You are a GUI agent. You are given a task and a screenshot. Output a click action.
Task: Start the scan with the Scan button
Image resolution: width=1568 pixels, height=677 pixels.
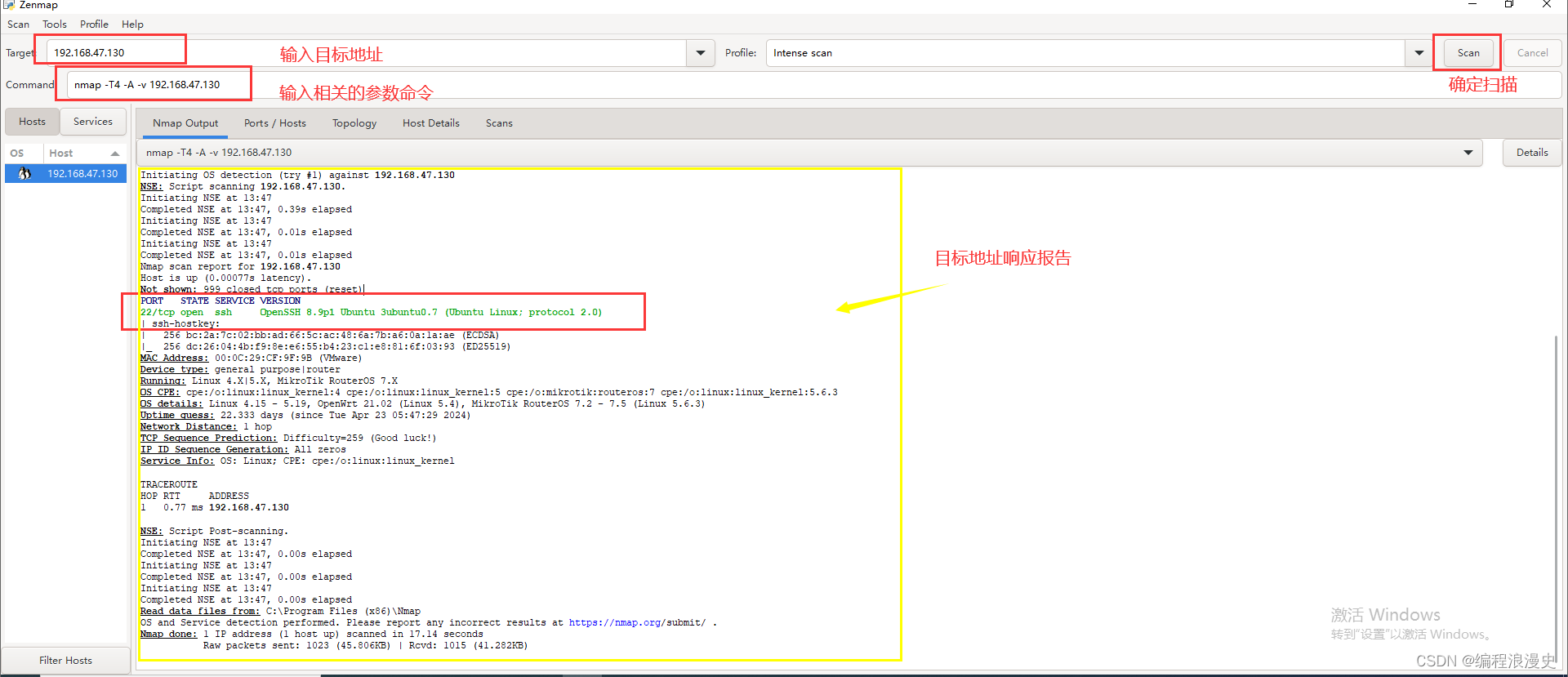1468,53
